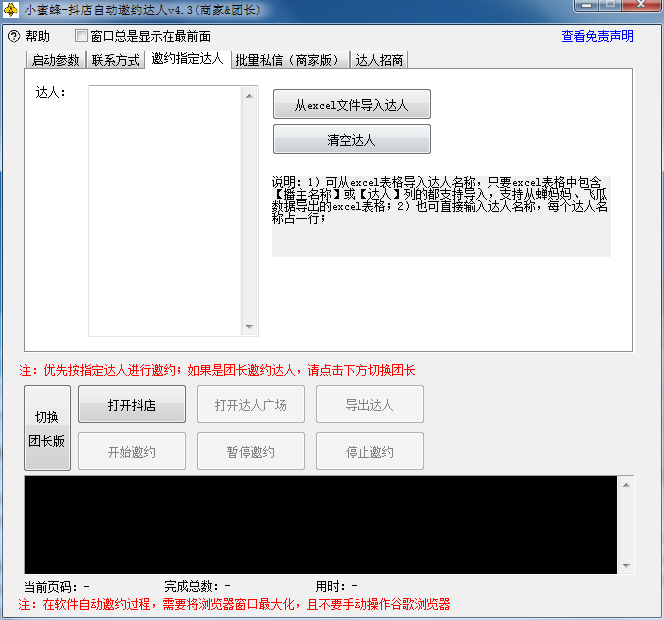This screenshot has height=620, width=664.
Task: Click the 开始邀约 button
Action: 132,451
